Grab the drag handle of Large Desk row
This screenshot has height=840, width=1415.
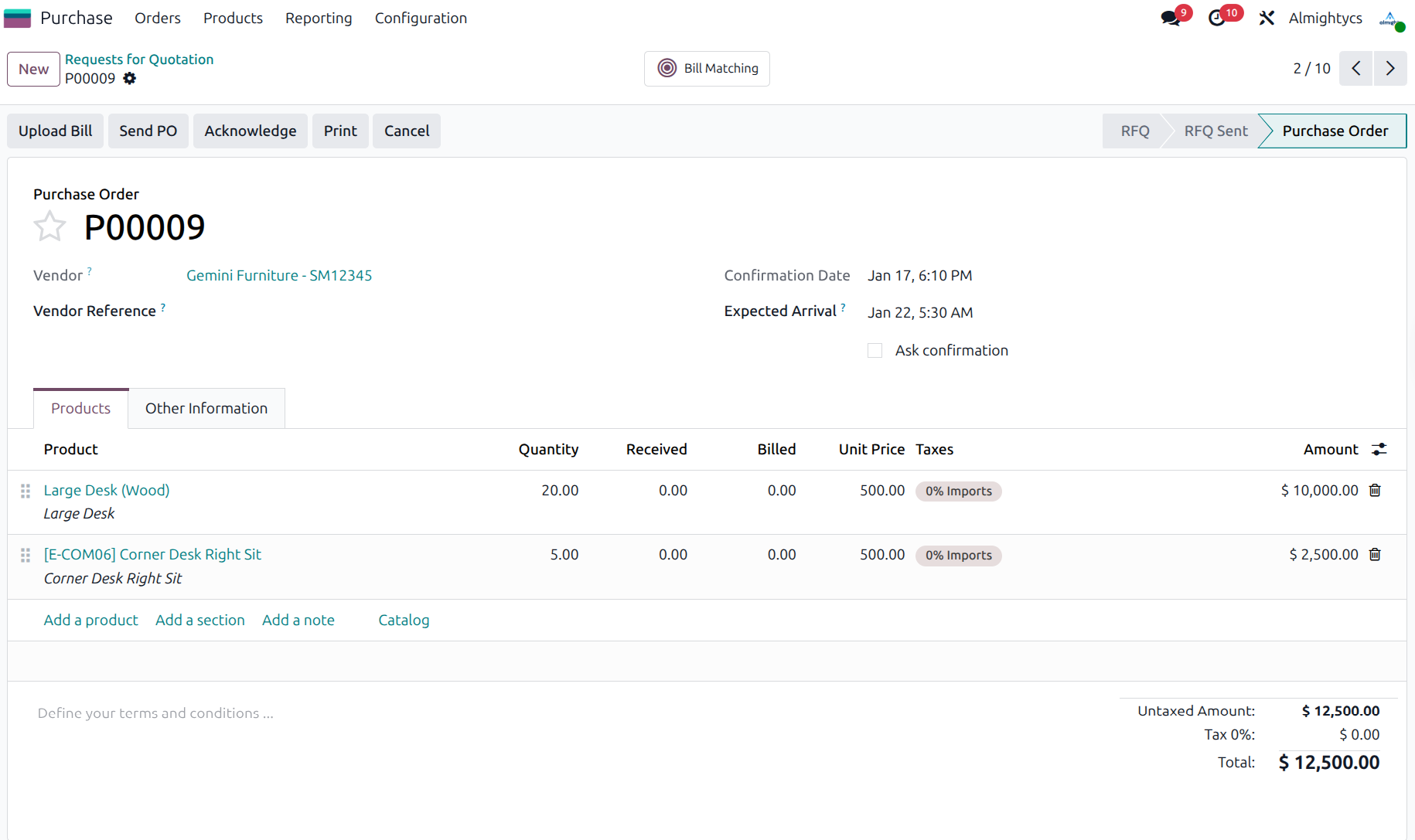(26, 491)
